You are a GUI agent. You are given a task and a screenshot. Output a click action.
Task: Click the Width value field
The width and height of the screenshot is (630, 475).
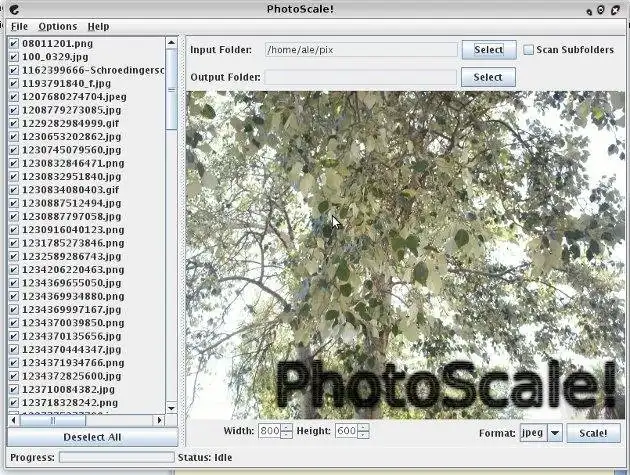pyautogui.click(x=270, y=431)
